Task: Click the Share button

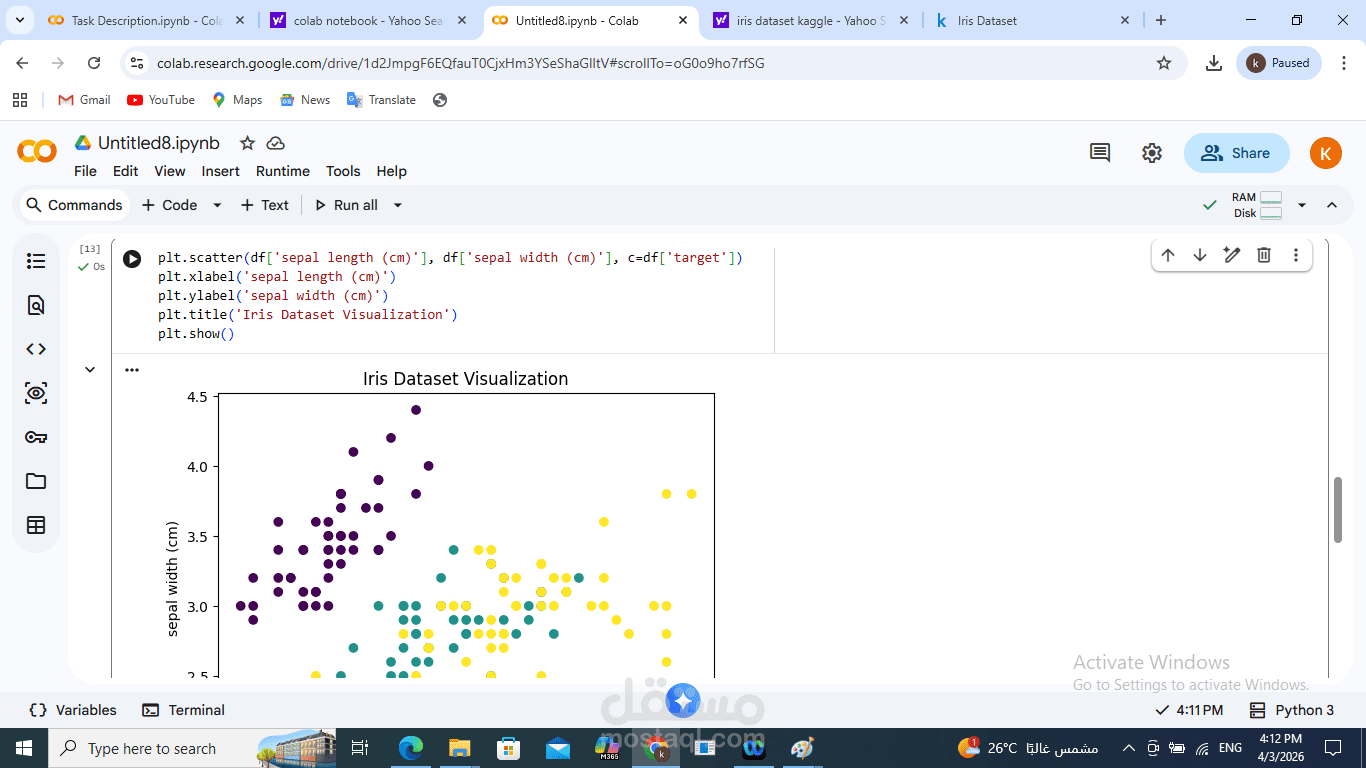Action: (1236, 153)
